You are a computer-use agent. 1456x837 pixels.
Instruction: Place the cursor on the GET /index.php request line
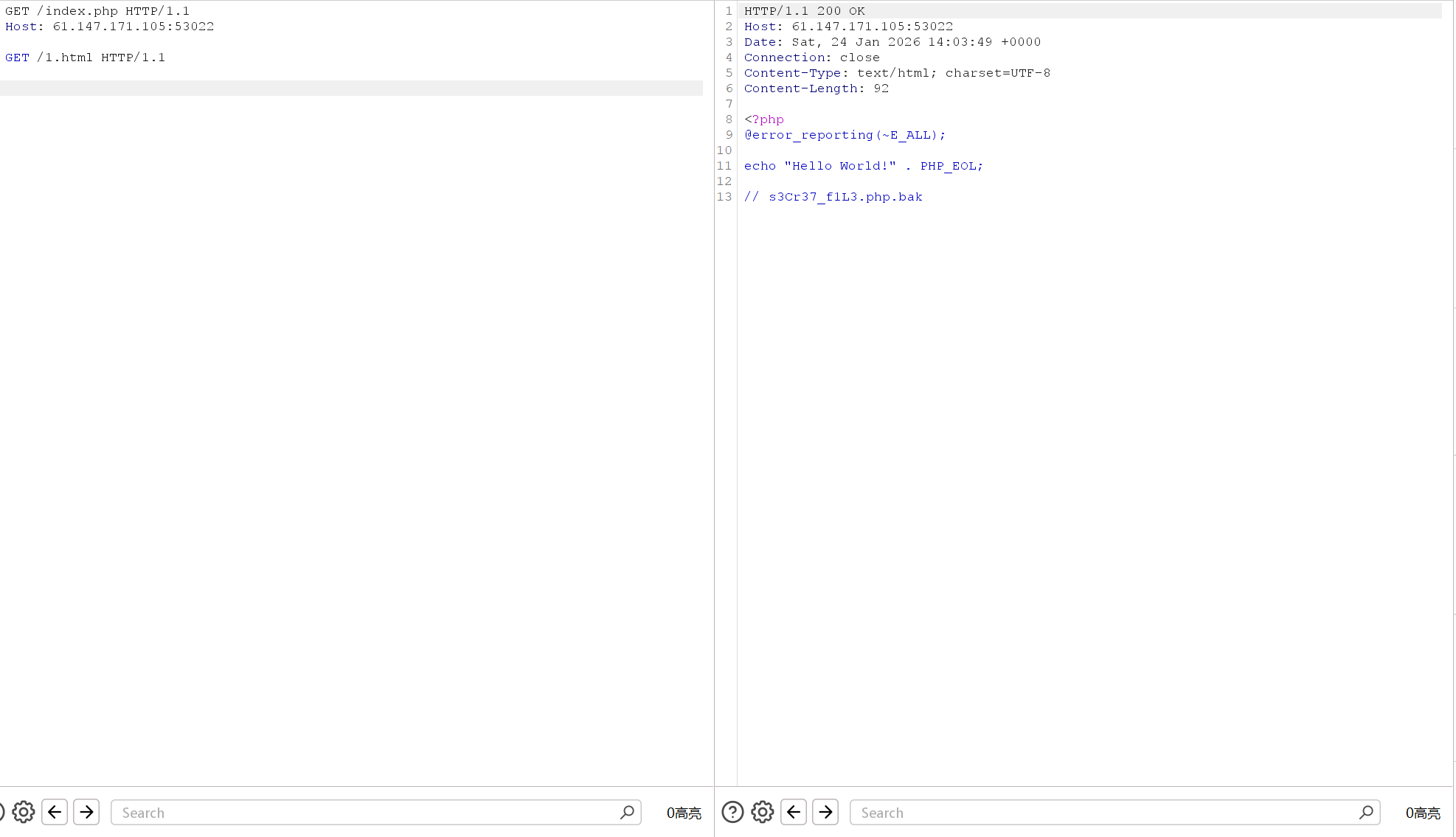point(97,11)
